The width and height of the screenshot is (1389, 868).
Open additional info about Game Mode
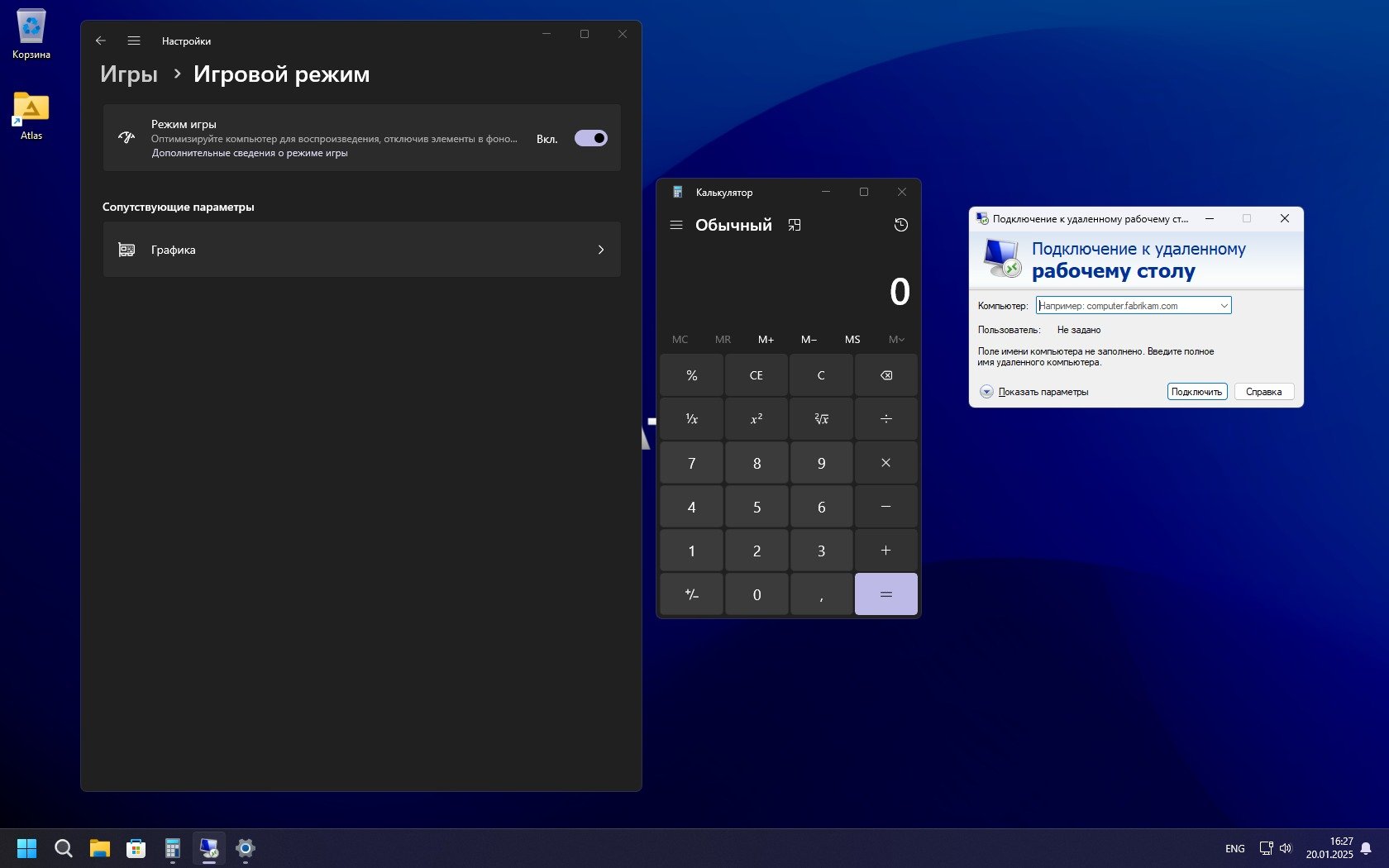click(x=249, y=153)
